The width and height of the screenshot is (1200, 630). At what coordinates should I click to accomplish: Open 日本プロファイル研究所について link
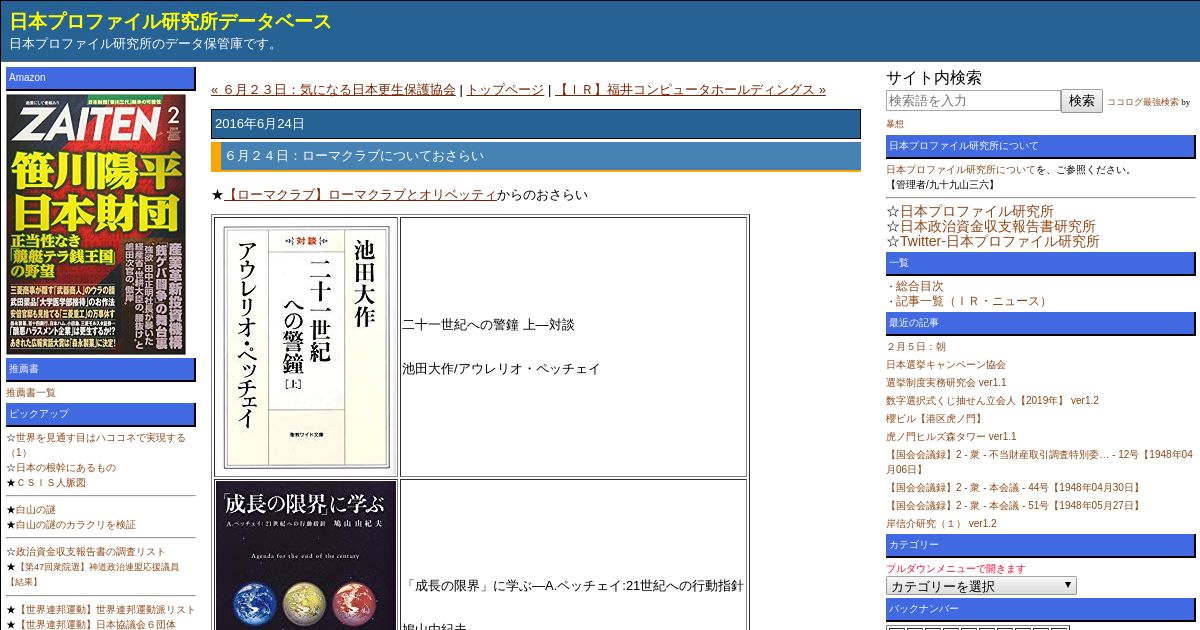pos(961,170)
